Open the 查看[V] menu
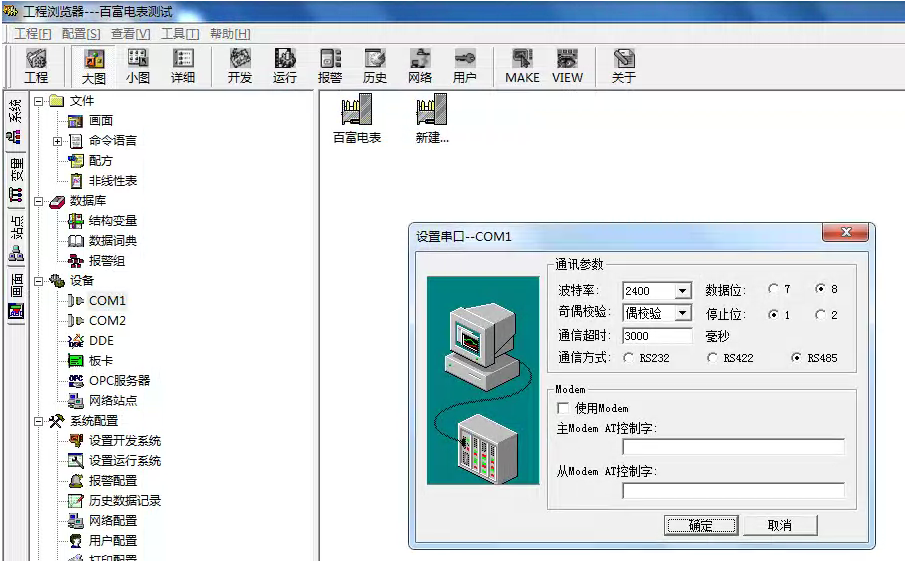 (130, 34)
